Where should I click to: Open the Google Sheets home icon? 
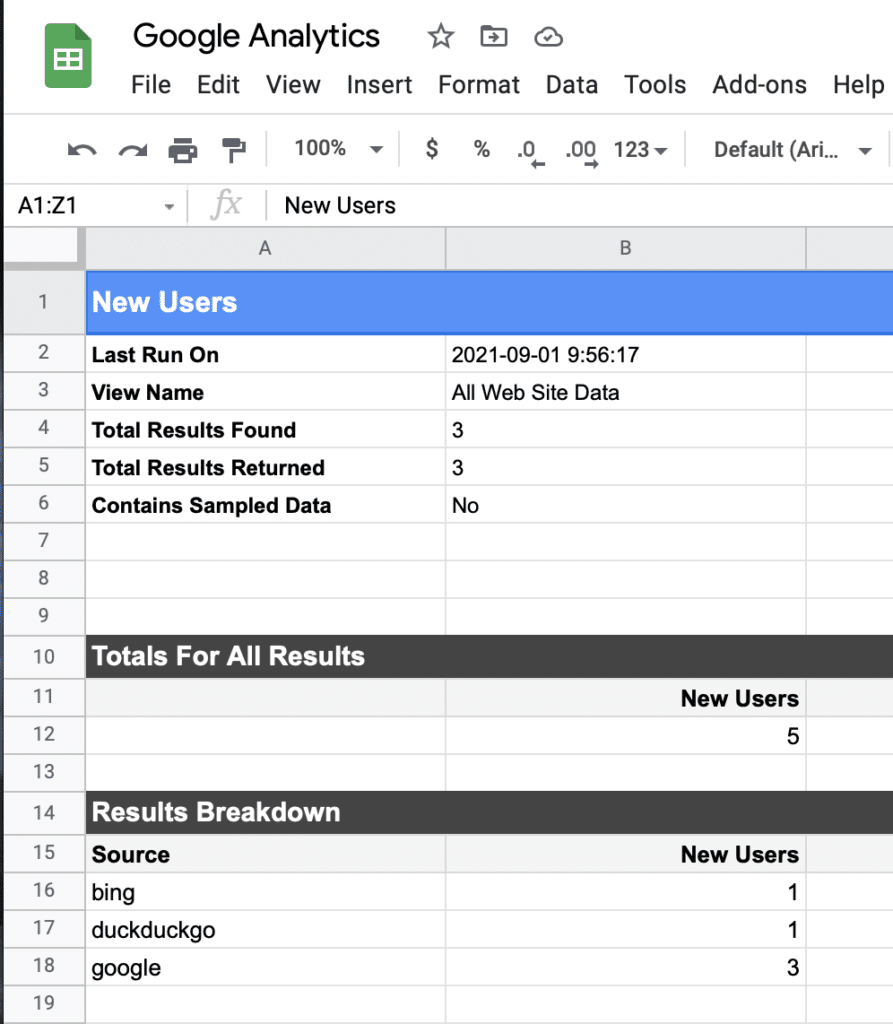[68, 56]
